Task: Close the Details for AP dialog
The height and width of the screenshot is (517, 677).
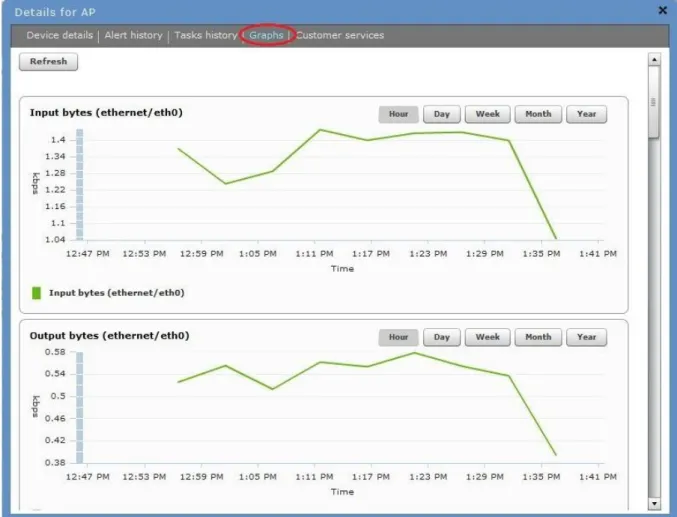Action: (x=662, y=10)
